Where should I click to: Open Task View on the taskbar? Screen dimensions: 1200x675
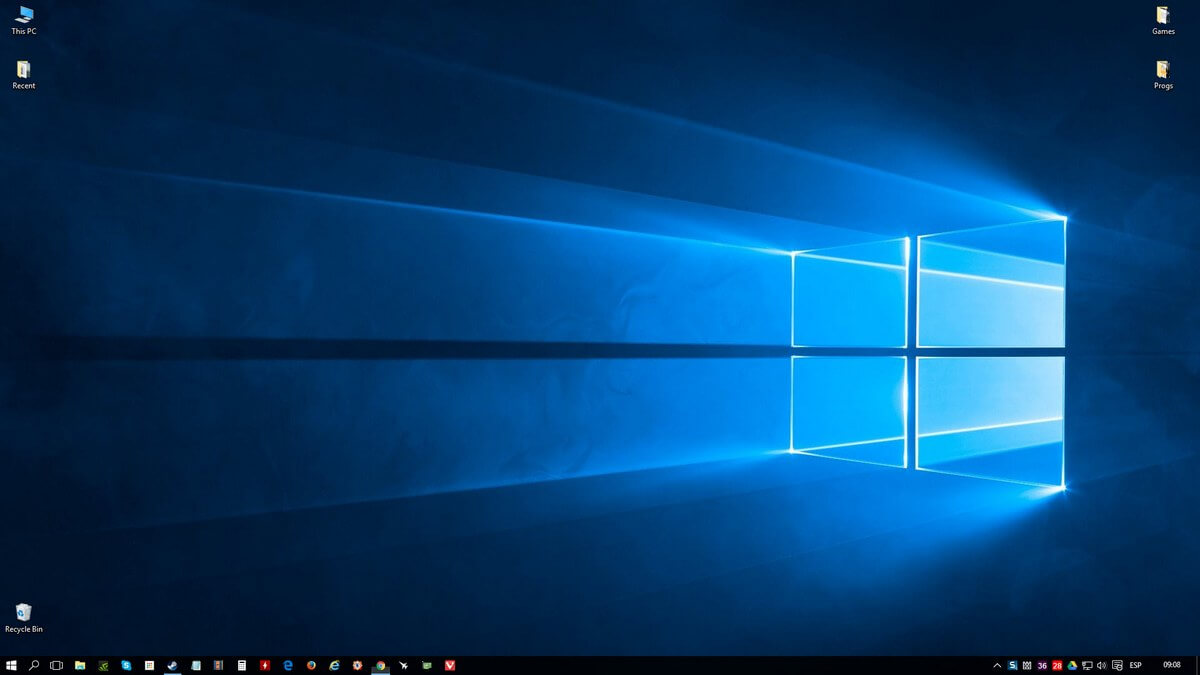[56, 665]
